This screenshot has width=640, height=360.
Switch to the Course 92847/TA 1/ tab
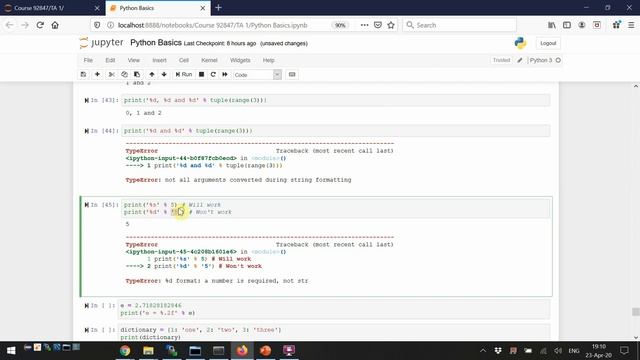tap(52, 8)
